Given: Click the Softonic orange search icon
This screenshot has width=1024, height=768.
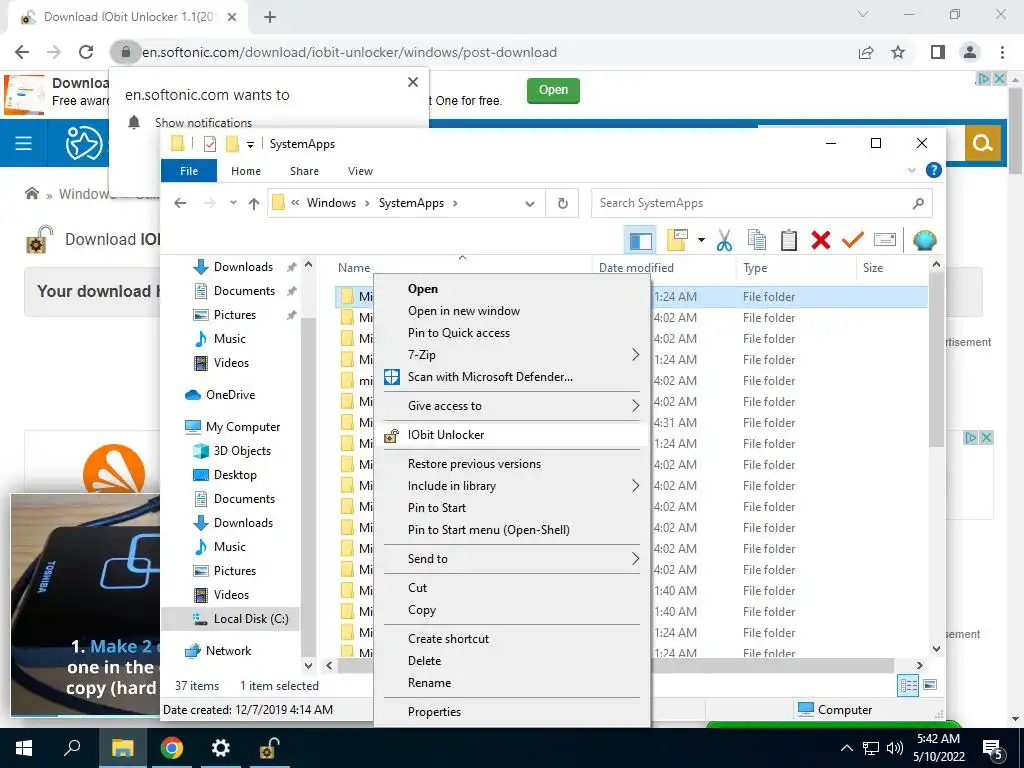Looking at the screenshot, I should point(982,143).
